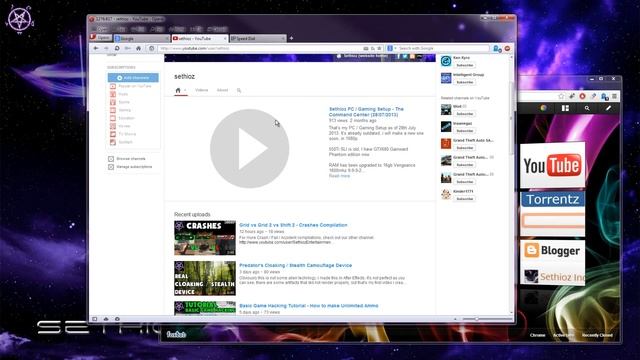Viewport: 640px width, 360px height.
Task: Open Torrentz speed dial tile in Chrome window
Action: pyautogui.click(x=552, y=214)
